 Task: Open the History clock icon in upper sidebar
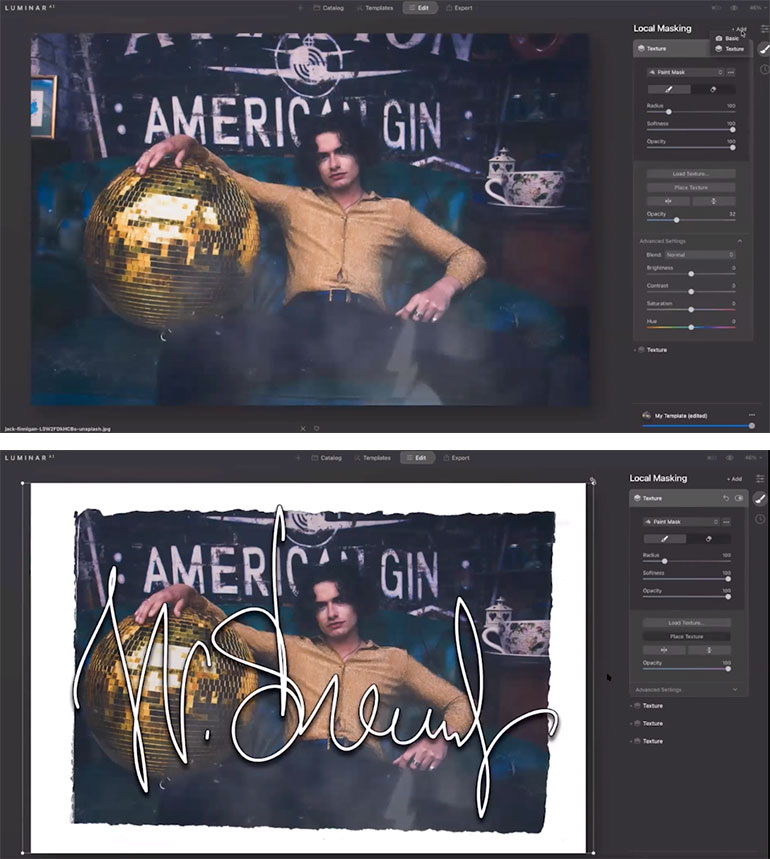click(762, 69)
